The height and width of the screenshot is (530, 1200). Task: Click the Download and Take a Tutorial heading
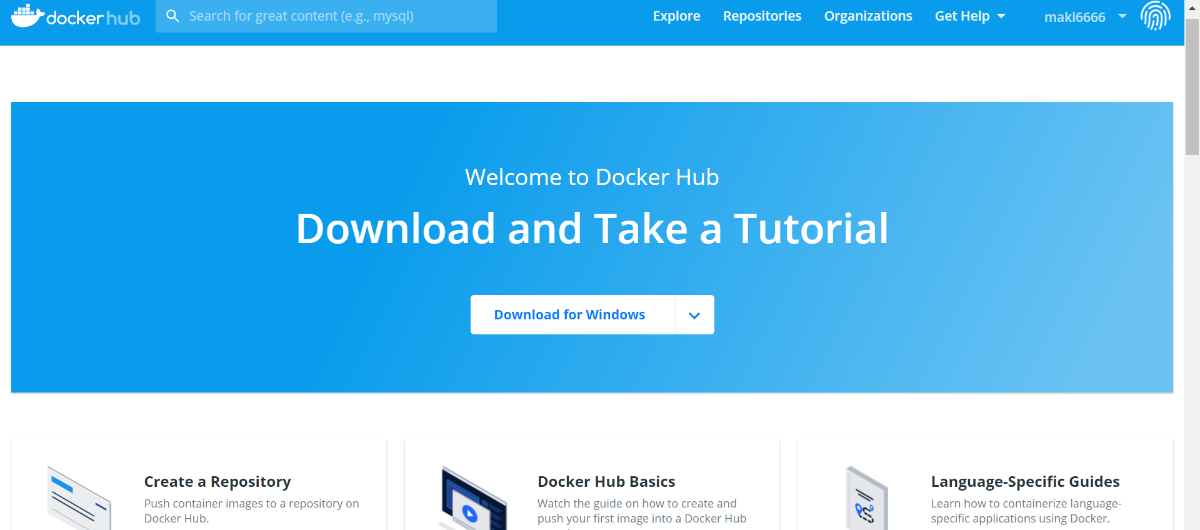592,229
